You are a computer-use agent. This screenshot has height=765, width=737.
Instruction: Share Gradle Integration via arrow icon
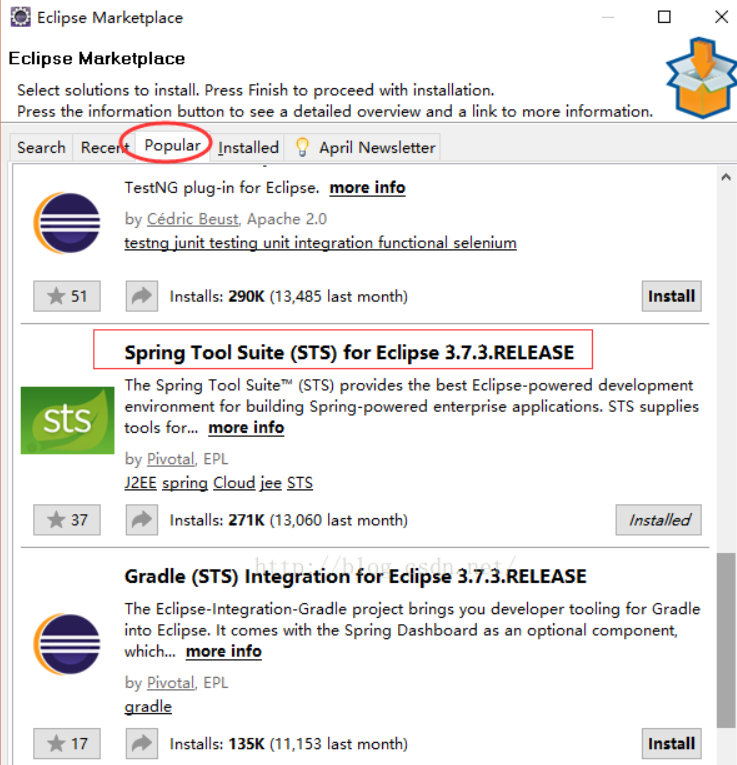[142, 744]
